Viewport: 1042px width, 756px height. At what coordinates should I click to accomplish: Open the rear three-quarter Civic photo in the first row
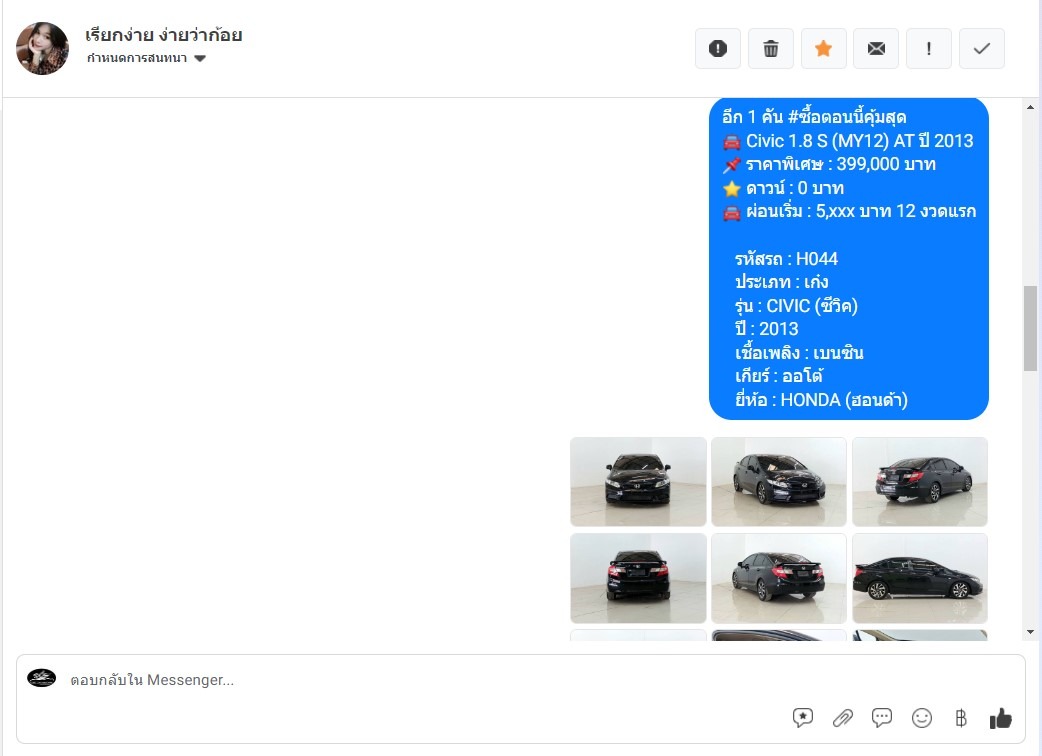click(x=920, y=482)
